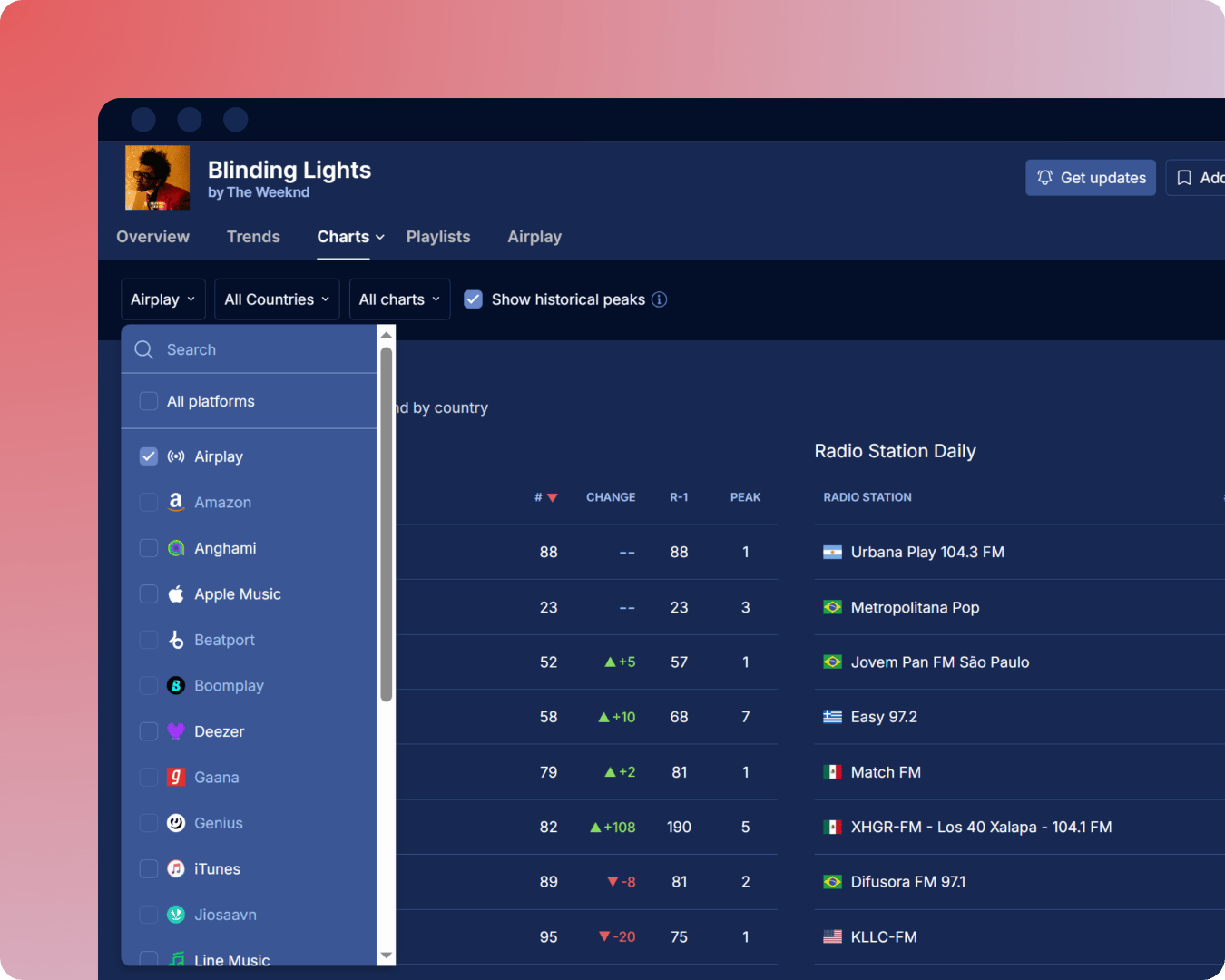Enable the All platforms checkbox
The width and height of the screenshot is (1225, 980).
(x=149, y=401)
